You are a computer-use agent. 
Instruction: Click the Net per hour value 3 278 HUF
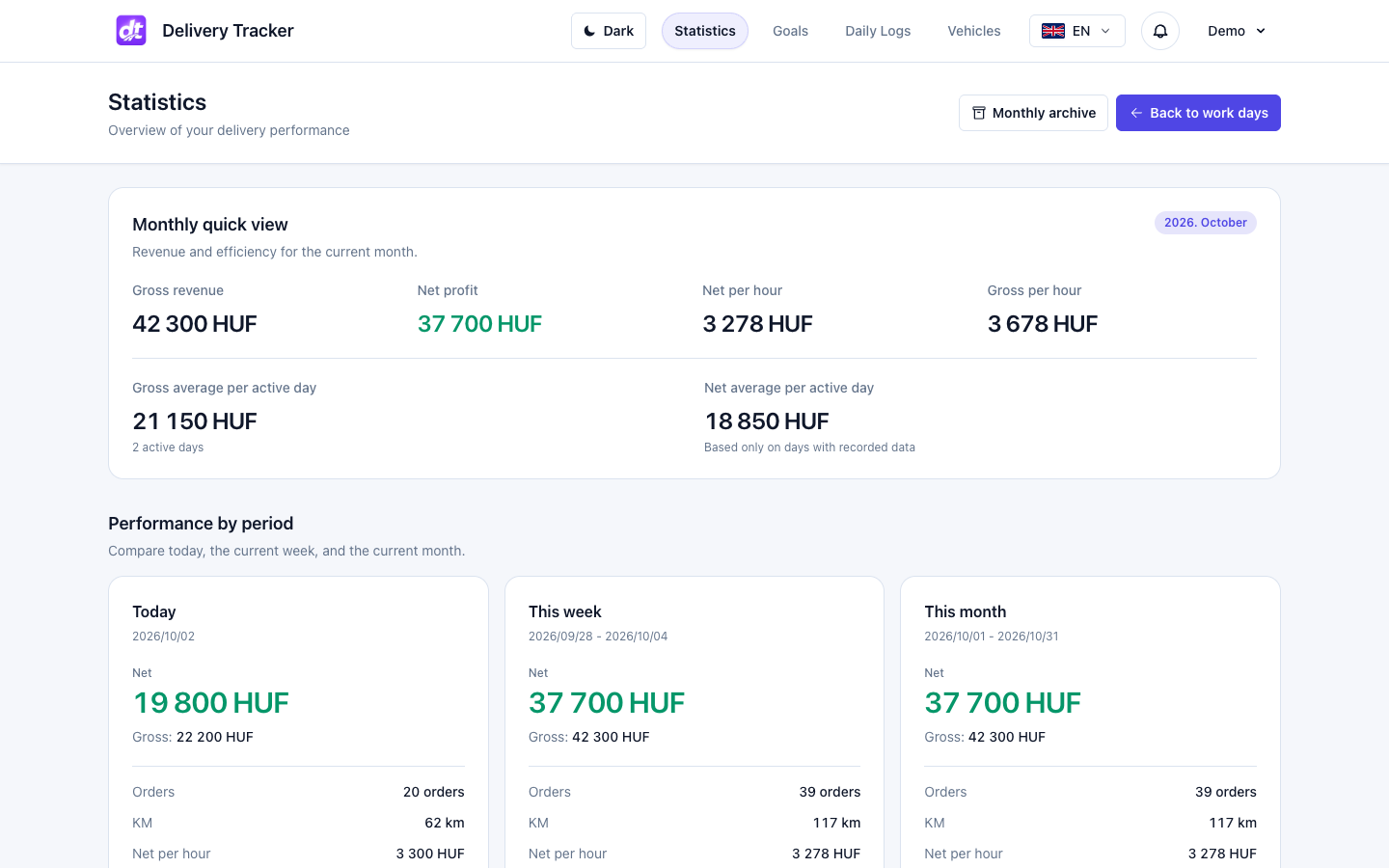758,324
